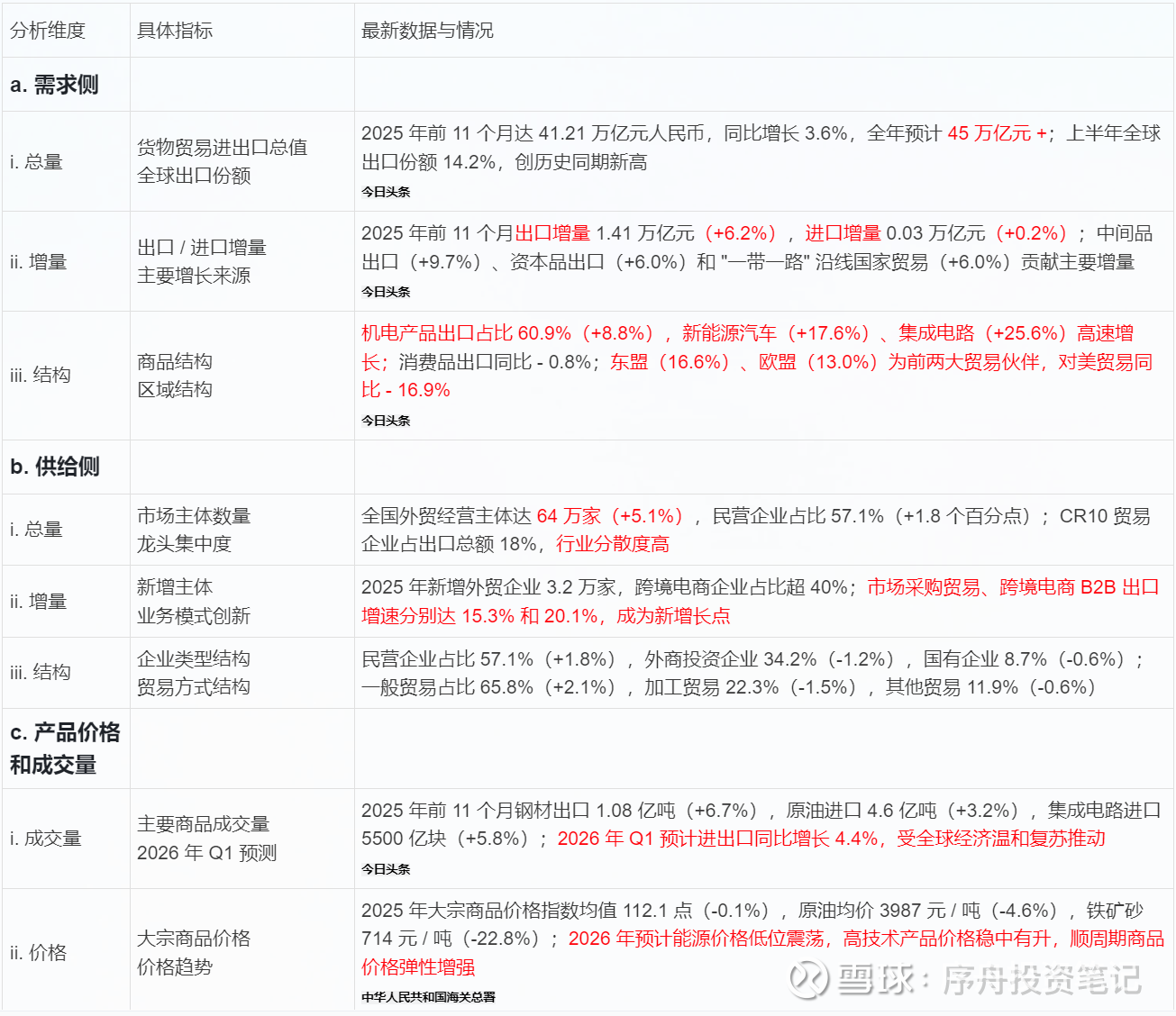Click the 具体指标 column header

175,31
